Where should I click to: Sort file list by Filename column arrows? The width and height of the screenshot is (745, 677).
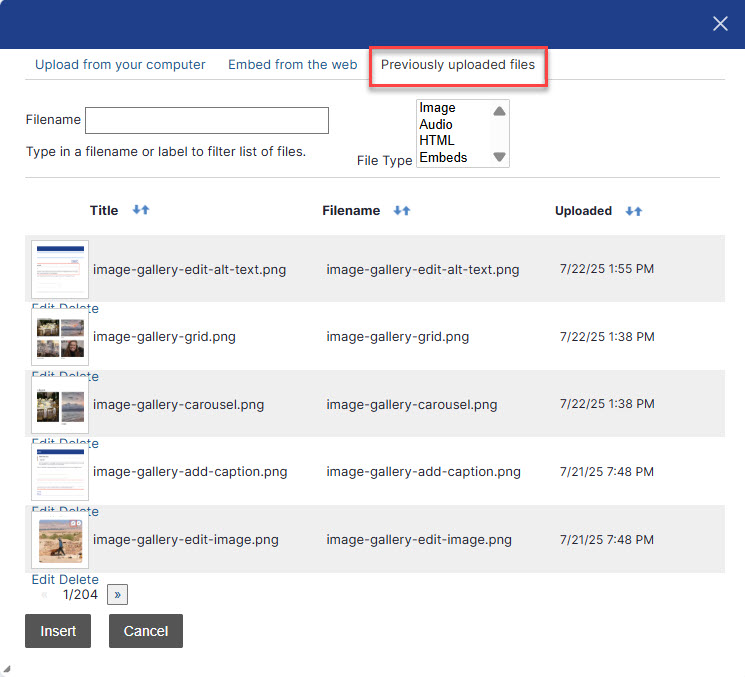402,211
